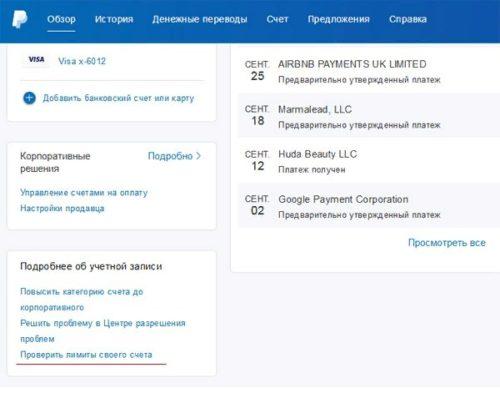
Task: Click Проверить лимиты своего счета link
Action: (86, 355)
